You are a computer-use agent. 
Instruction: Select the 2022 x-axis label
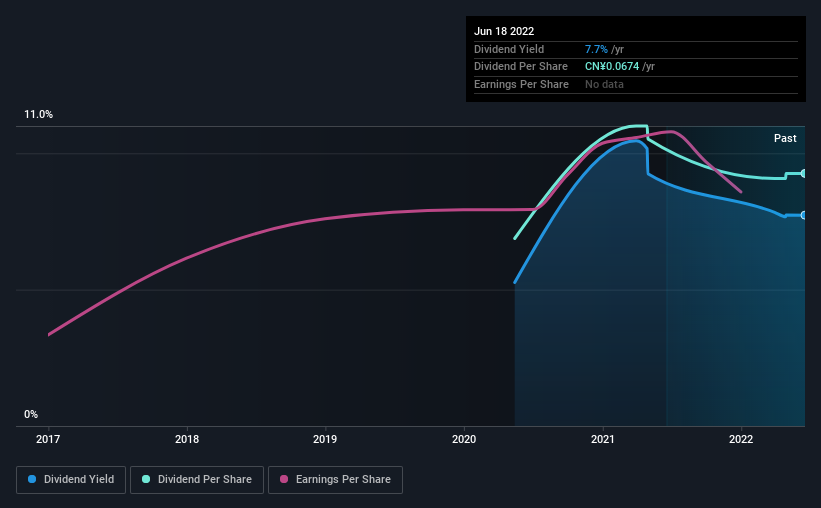pos(741,439)
